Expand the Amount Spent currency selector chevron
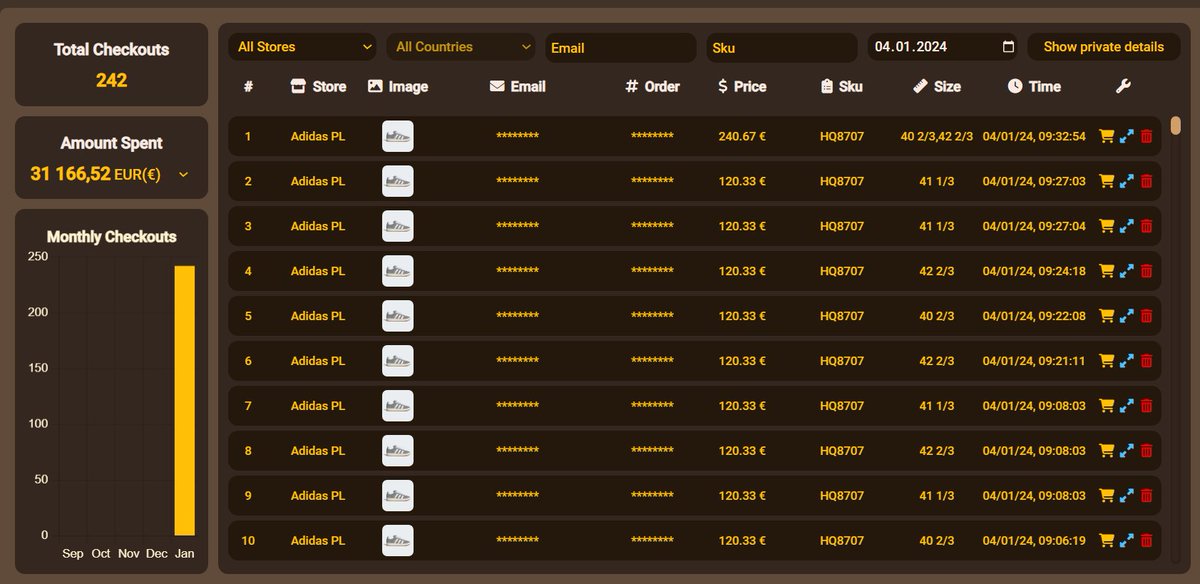 coord(182,174)
